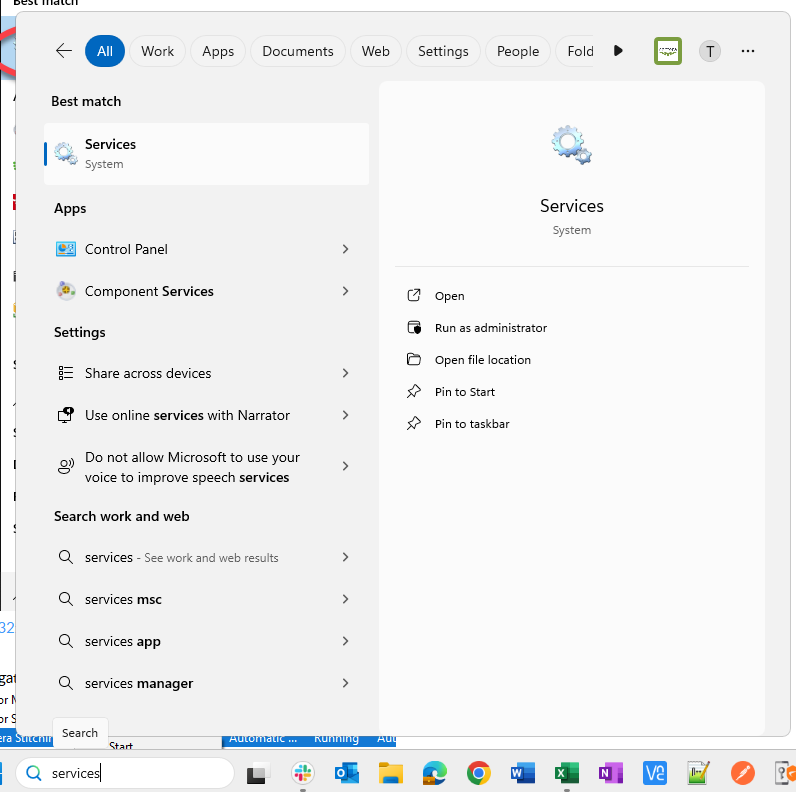Go back using the left arrow

pos(64,51)
